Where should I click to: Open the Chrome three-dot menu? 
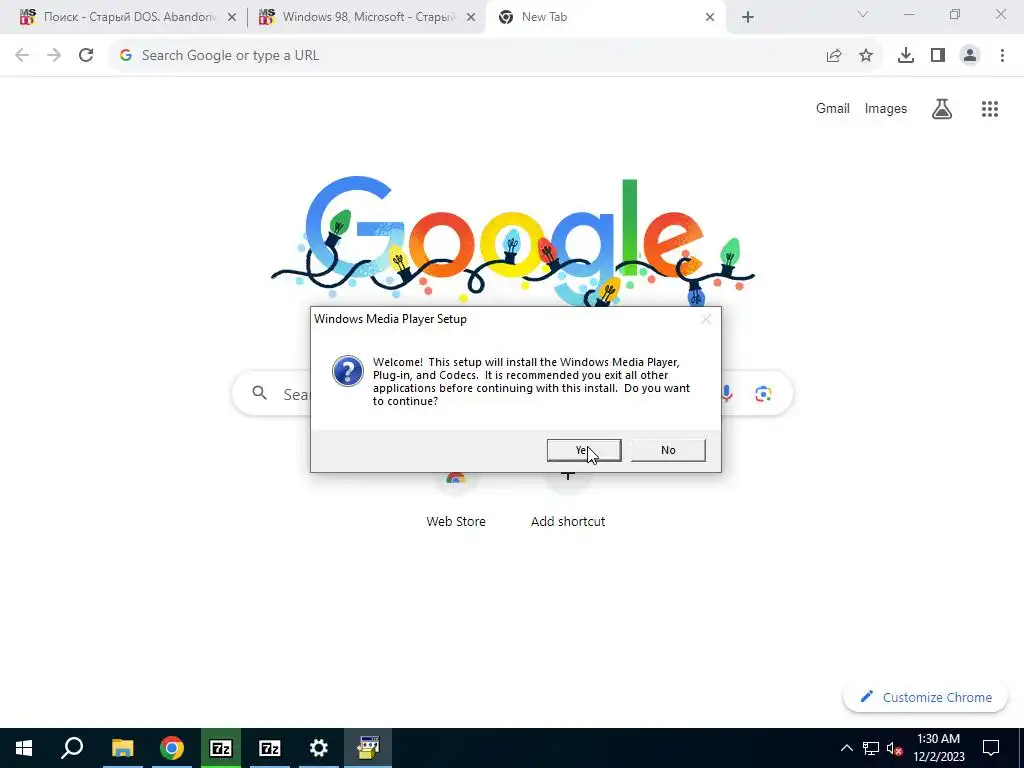[1002, 56]
